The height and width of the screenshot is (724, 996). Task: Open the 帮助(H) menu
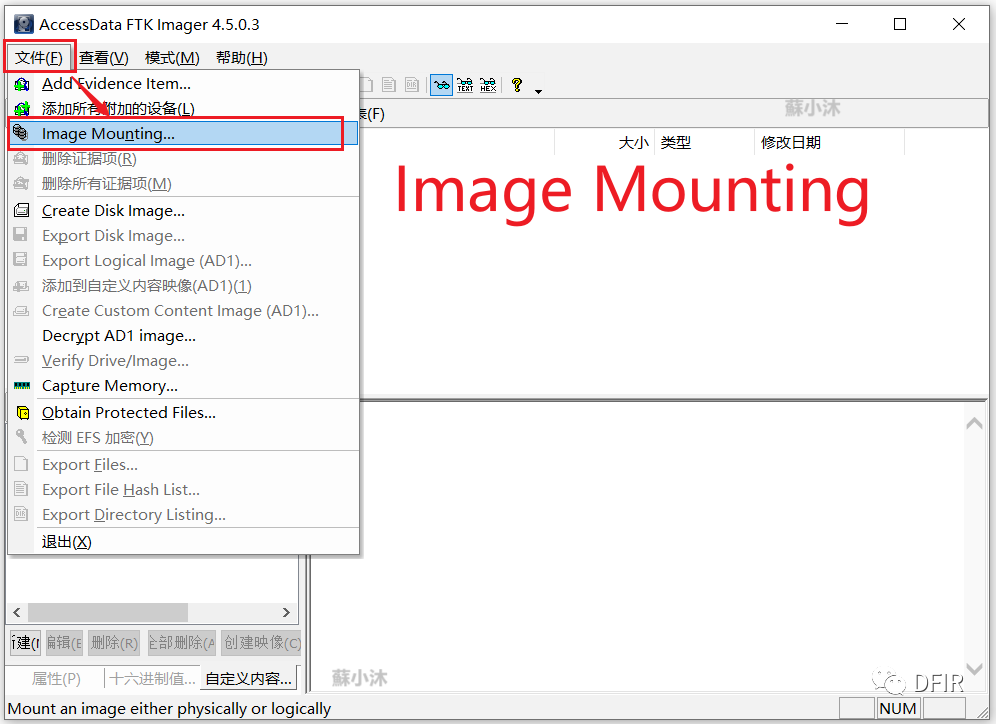coord(241,58)
